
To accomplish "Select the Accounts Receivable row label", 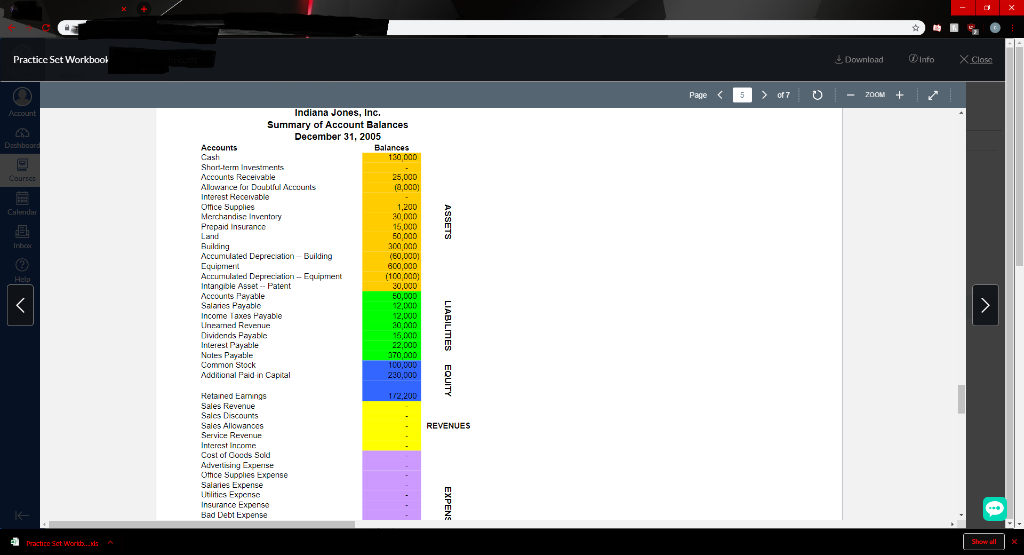I will 238,177.
